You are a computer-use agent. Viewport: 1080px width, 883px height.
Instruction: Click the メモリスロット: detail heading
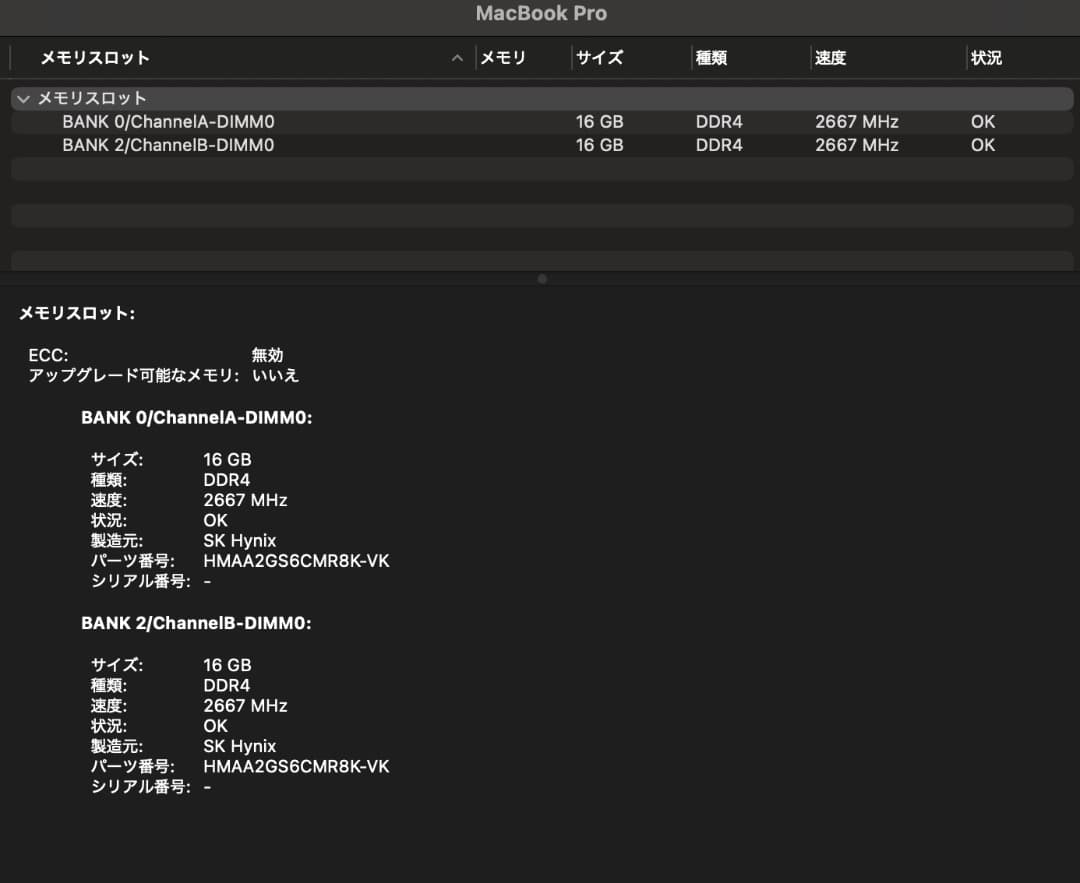[77, 313]
